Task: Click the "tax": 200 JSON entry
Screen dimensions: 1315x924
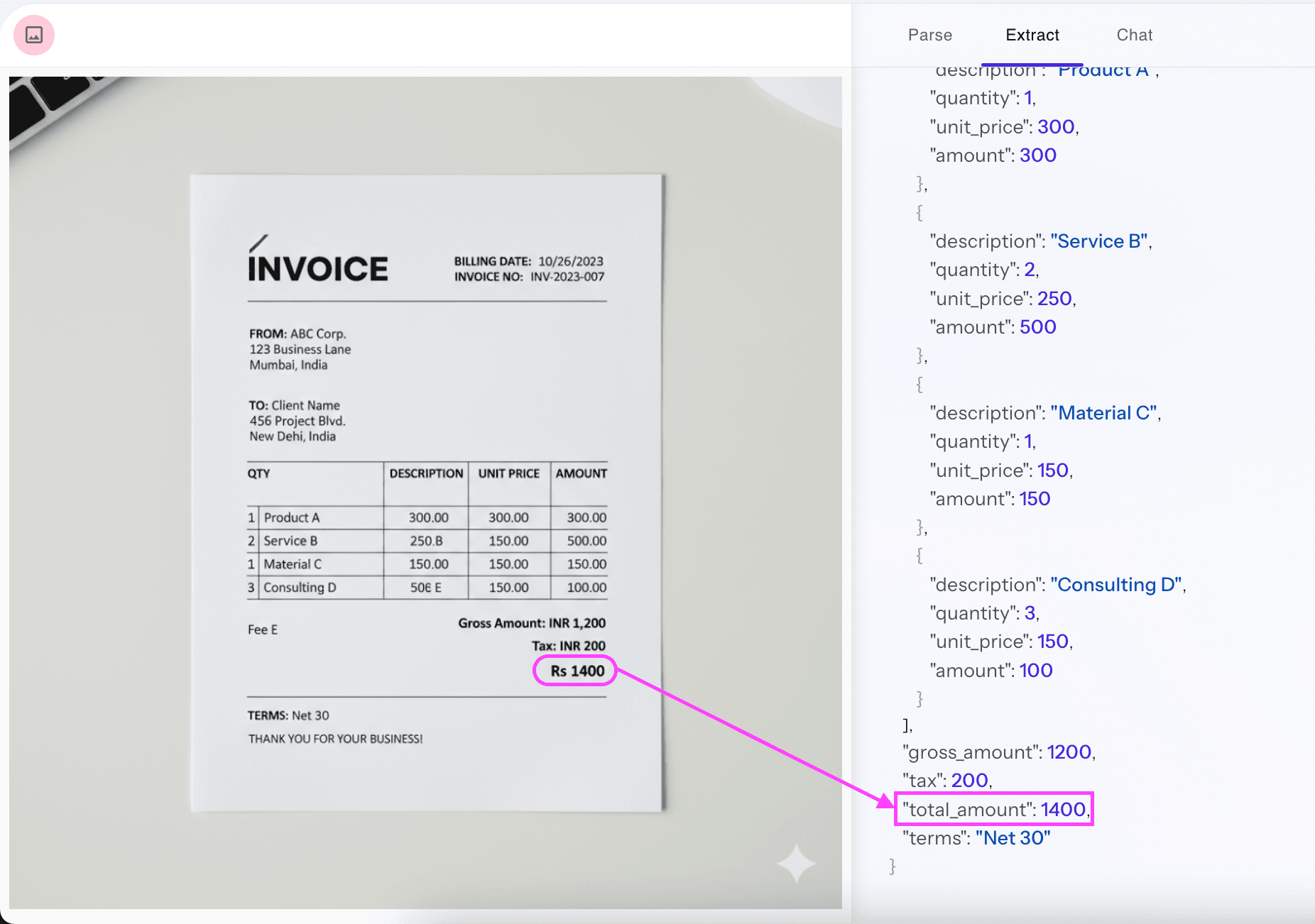Action: click(x=946, y=781)
